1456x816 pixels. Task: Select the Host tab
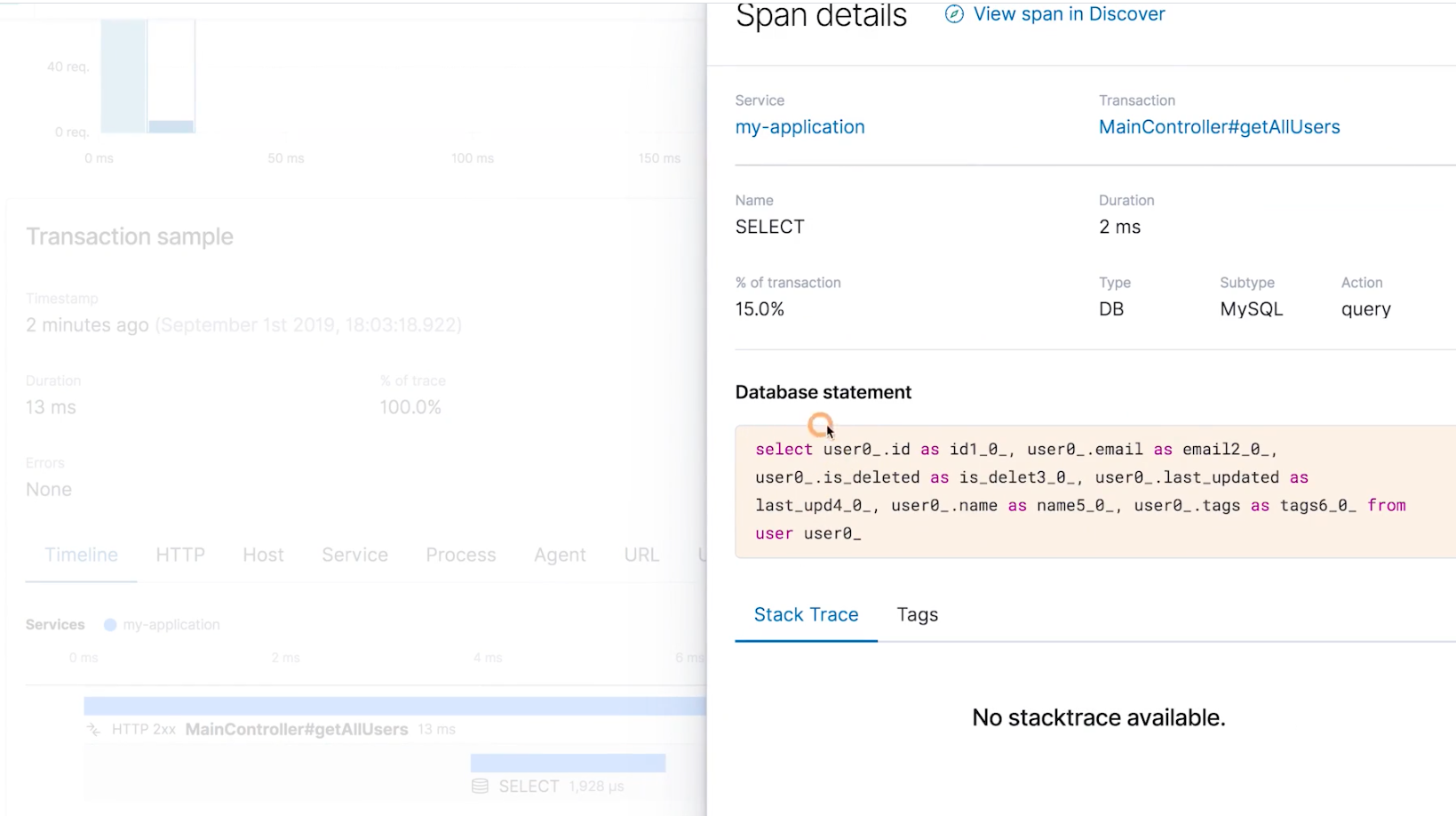[263, 555]
